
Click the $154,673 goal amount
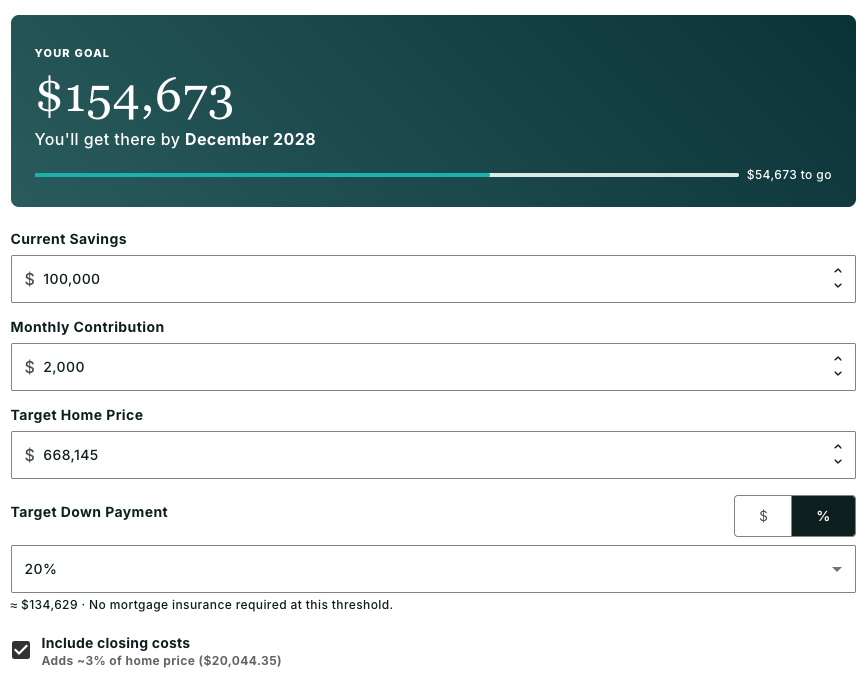click(135, 98)
